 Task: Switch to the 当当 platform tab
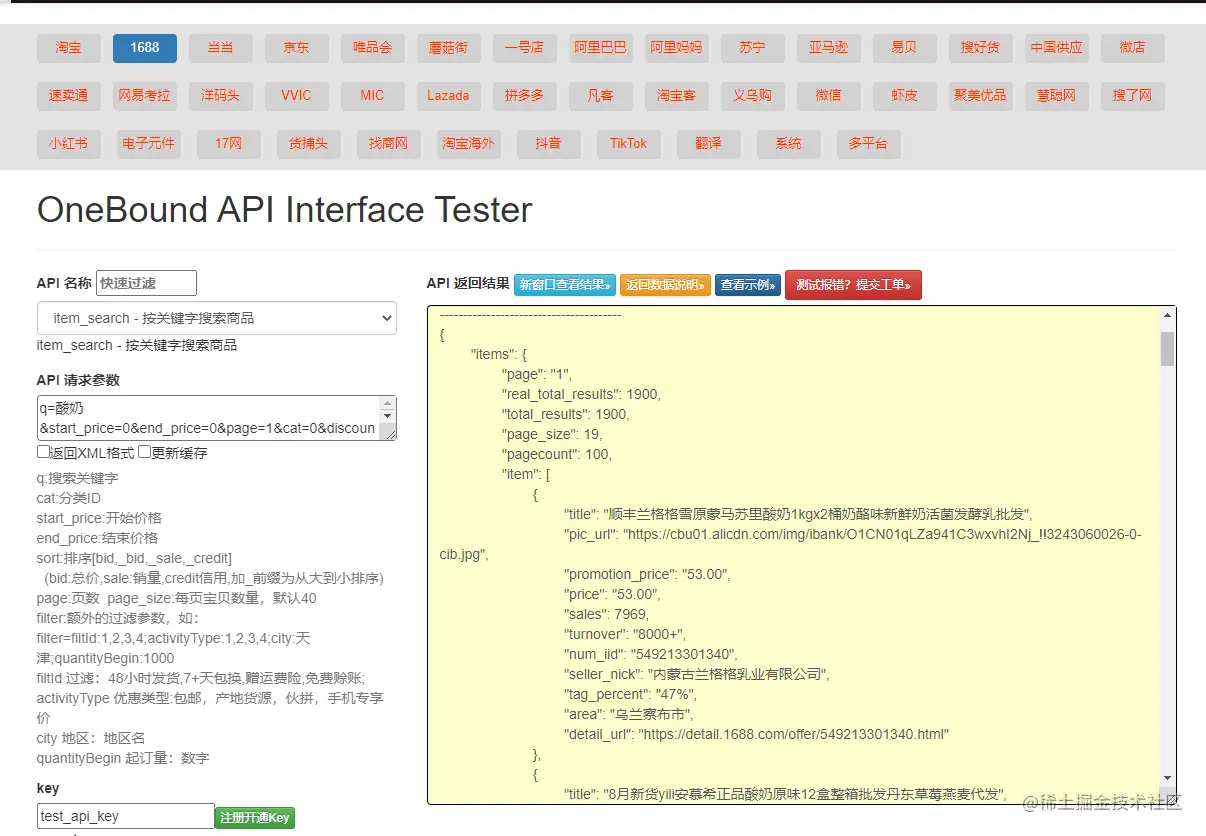tap(221, 48)
